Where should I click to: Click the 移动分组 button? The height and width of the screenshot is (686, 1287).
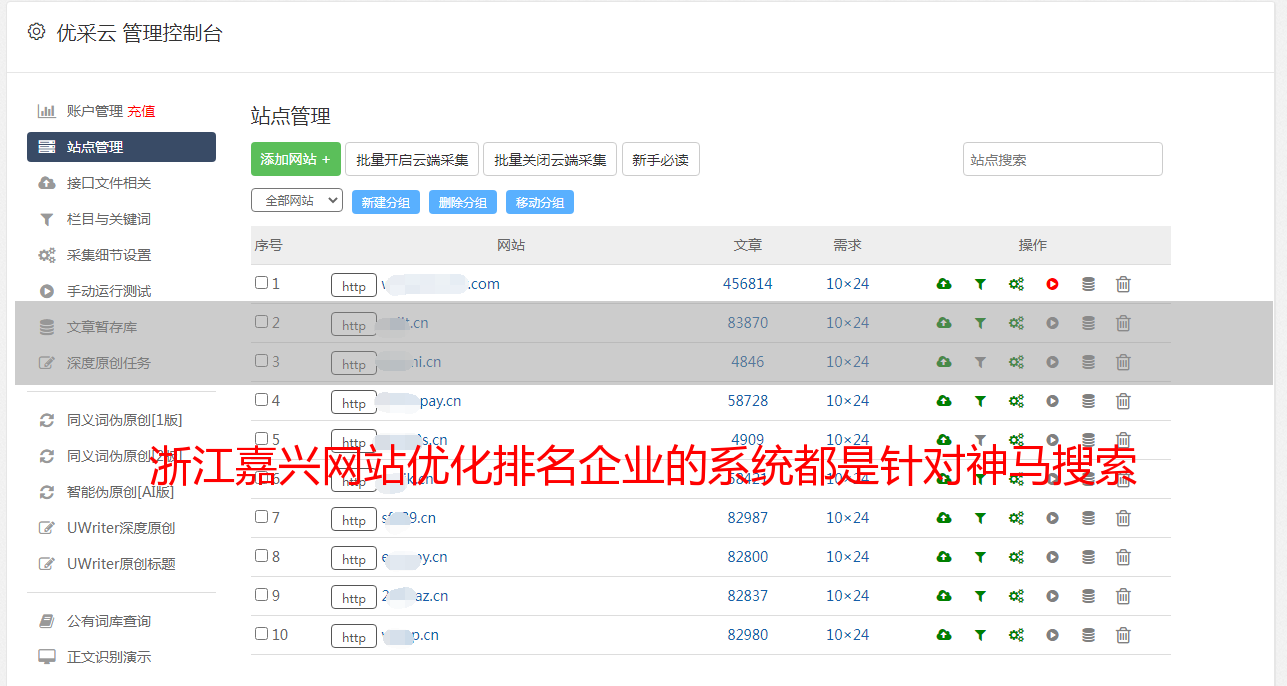pyautogui.click(x=540, y=202)
